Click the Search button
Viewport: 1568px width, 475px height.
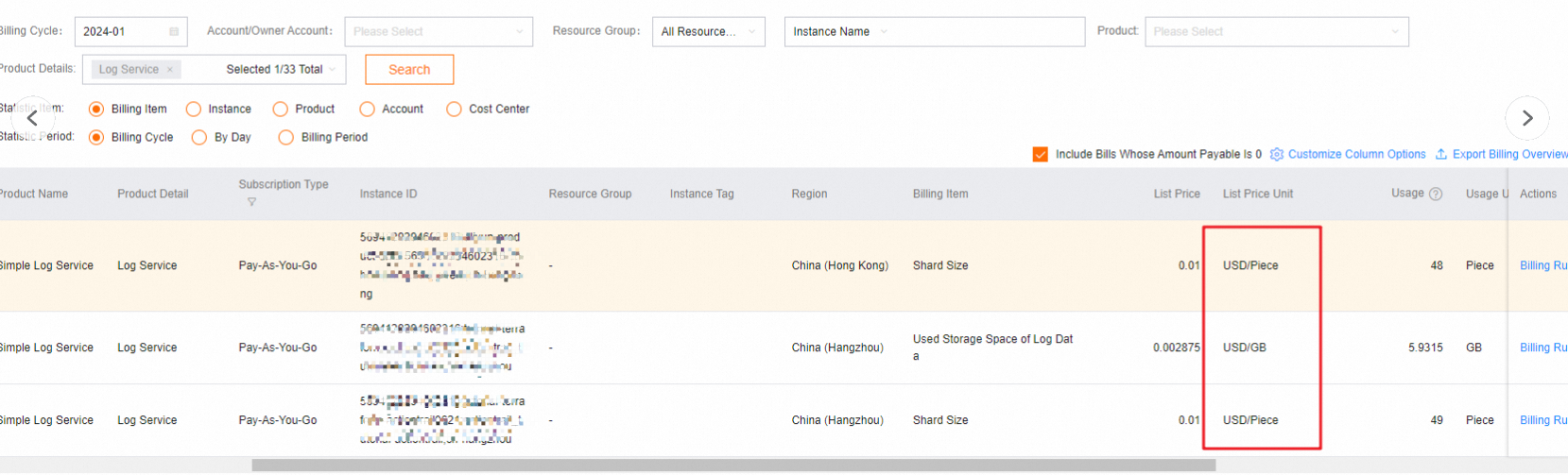tap(409, 70)
